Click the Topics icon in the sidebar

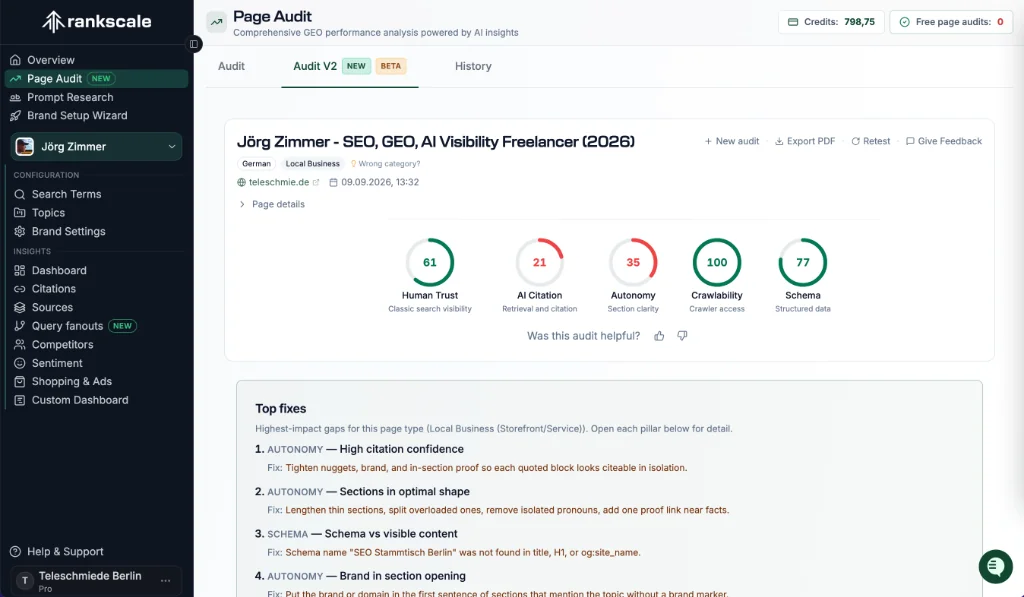point(20,213)
